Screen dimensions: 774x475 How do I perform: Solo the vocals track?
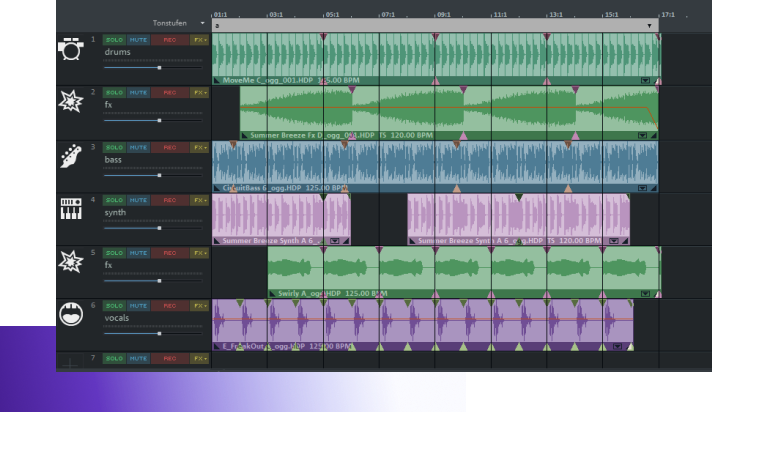point(114,306)
